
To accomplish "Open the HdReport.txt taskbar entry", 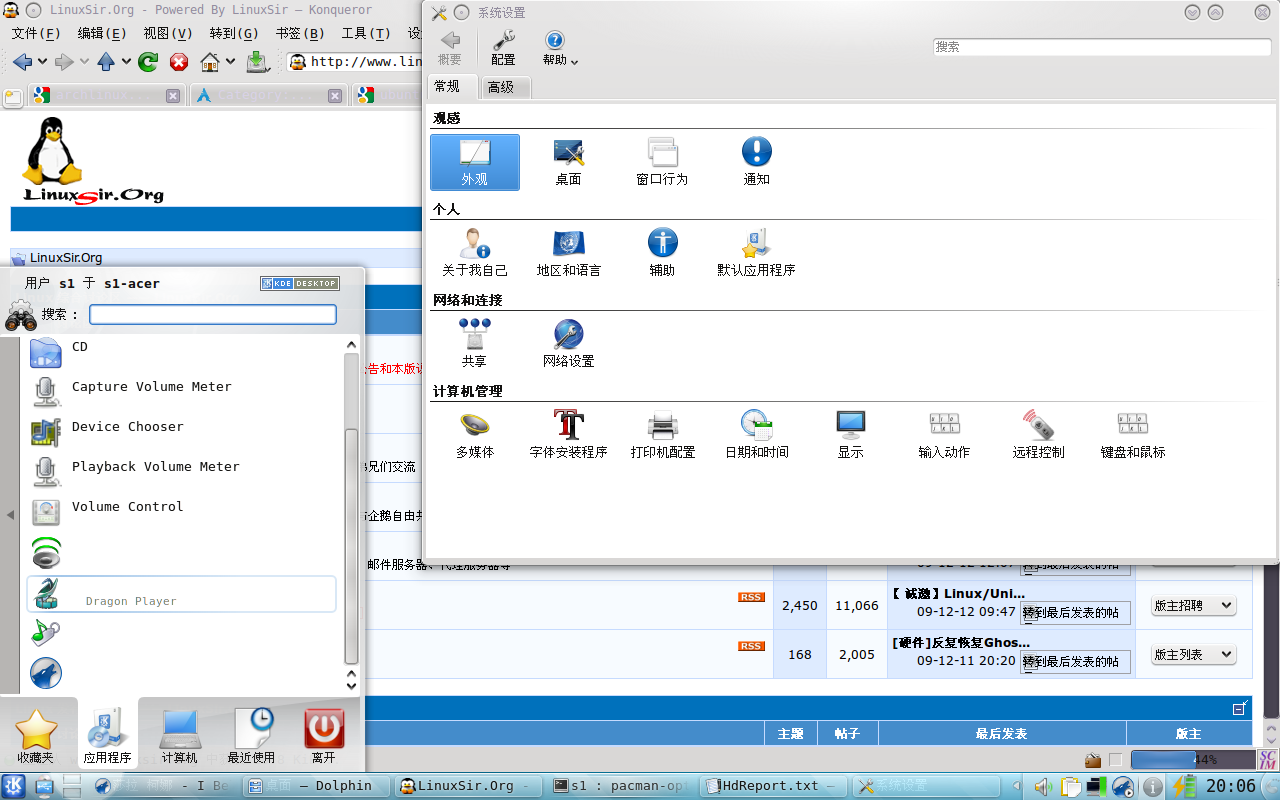I will tap(772, 786).
